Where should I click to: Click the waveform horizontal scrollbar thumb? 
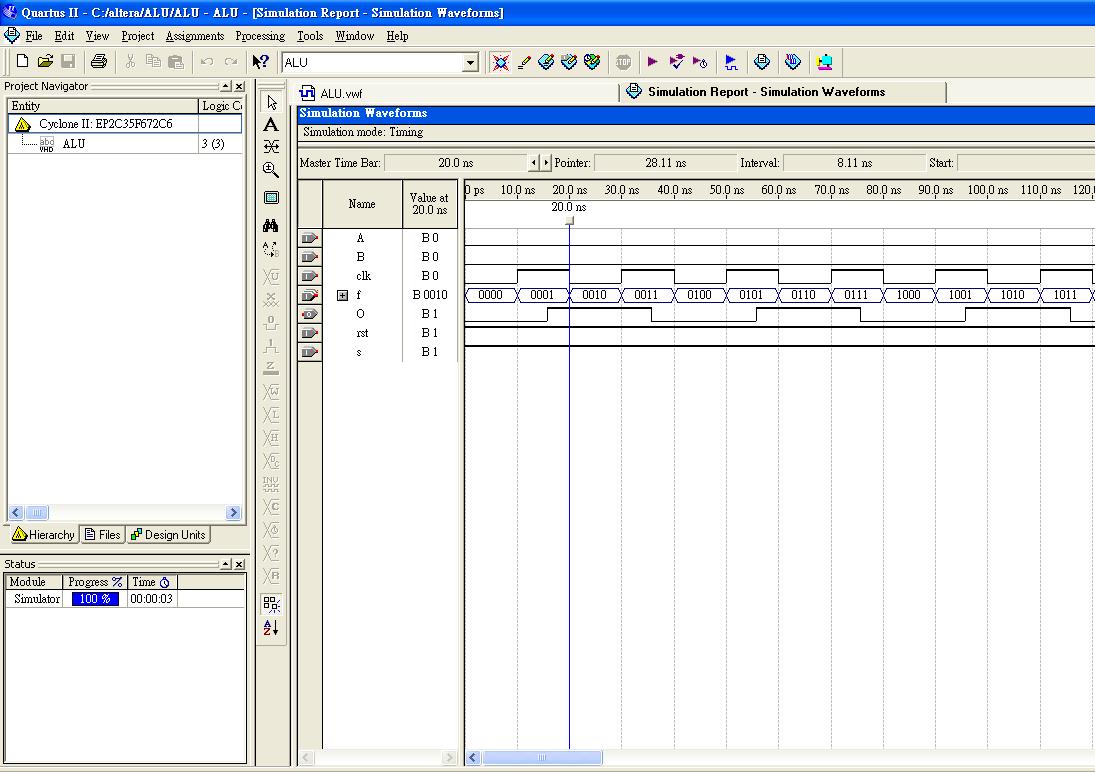[x=541, y=758]
